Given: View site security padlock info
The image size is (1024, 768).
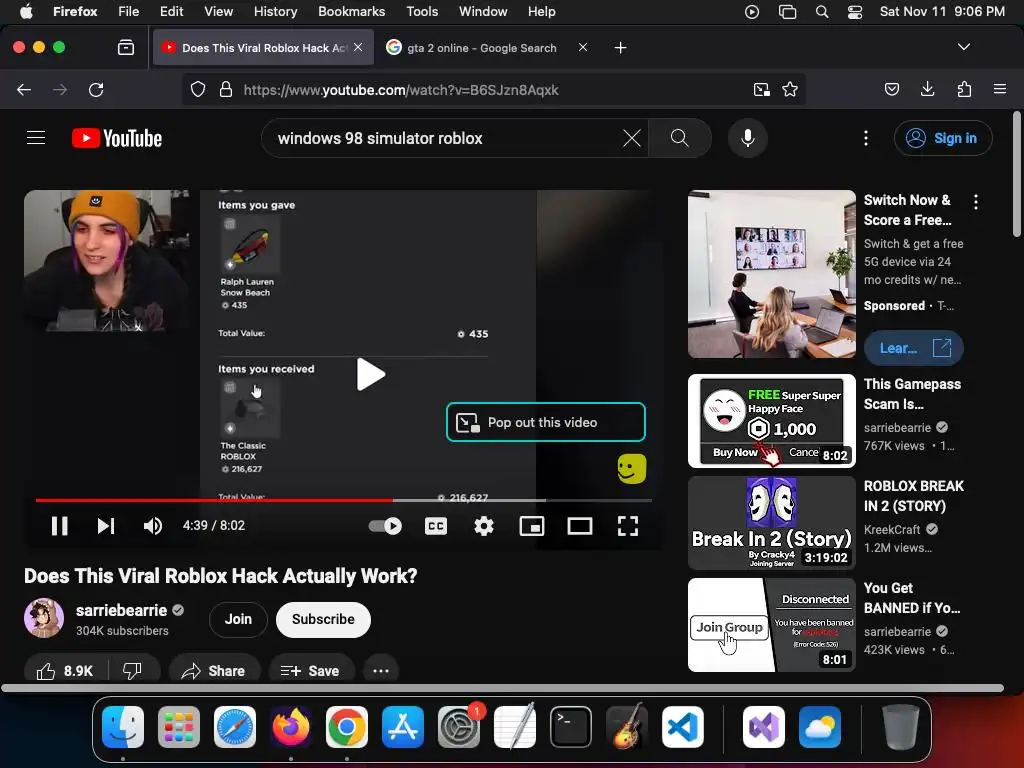Looking at the screenshot, I should pos(226,89).
